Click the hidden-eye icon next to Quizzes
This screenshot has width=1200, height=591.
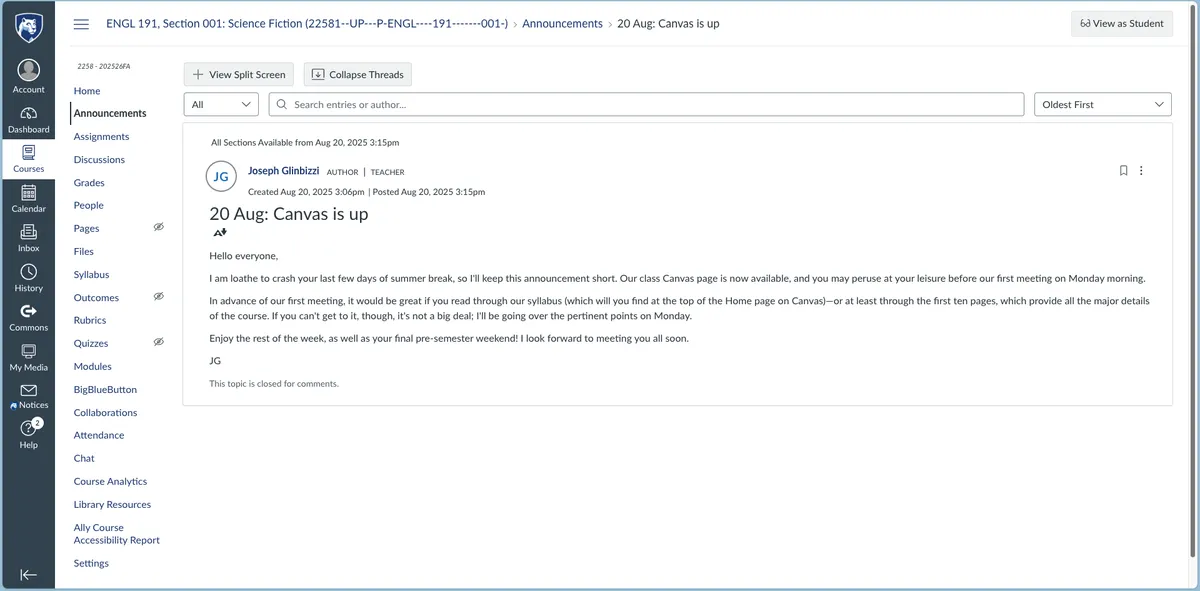(x=158, y=342)
